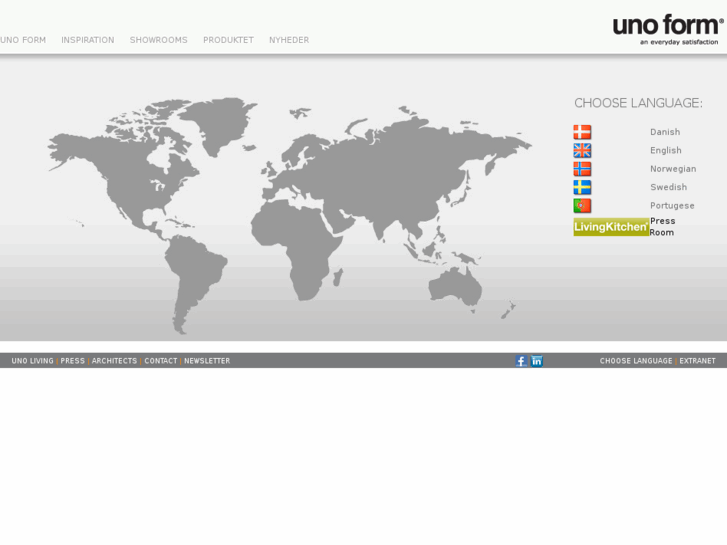Click the Portugese language link
727x545 pixels.
click(x=672, y=205)
